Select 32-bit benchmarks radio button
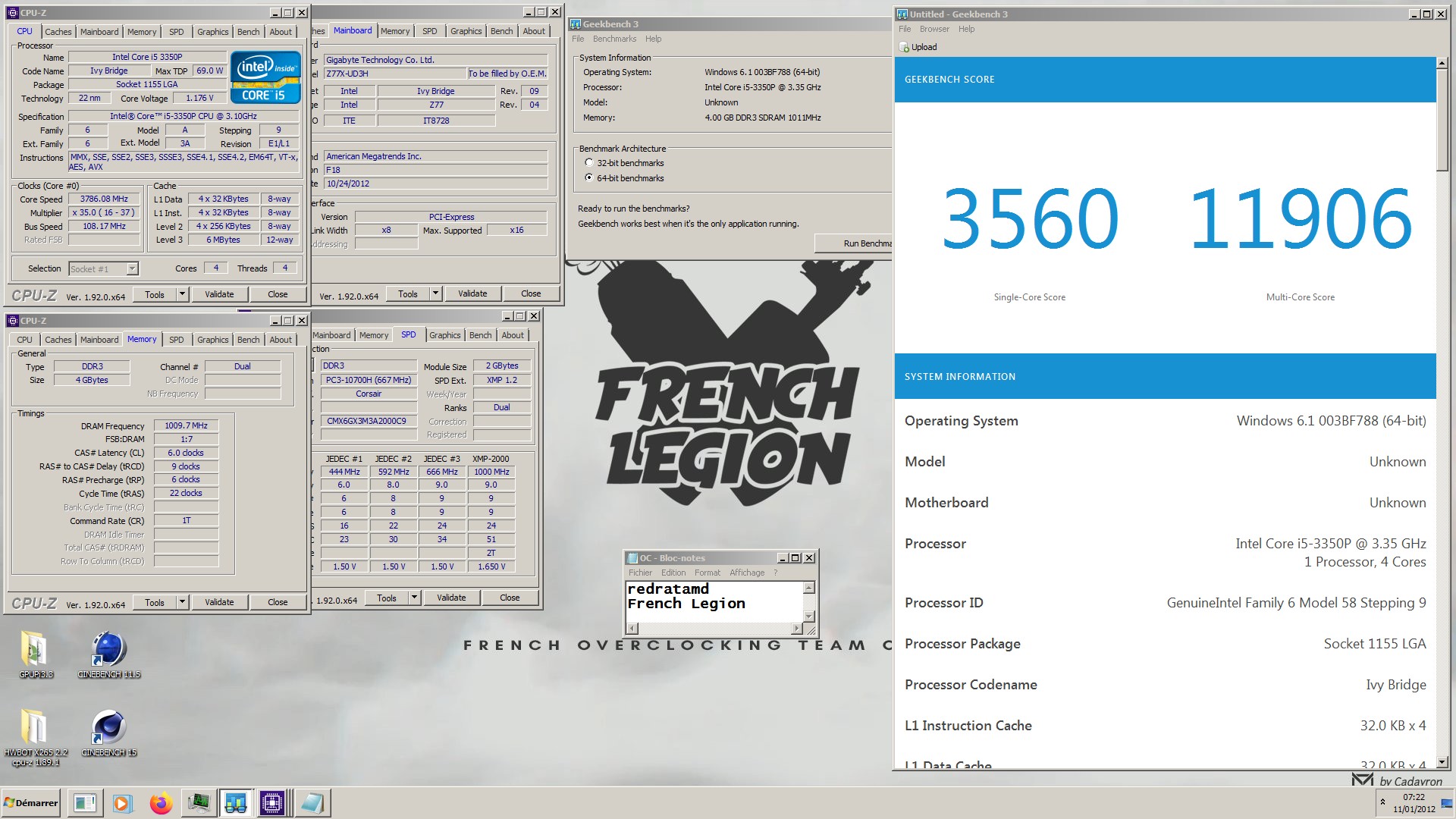 coord(589,163)
